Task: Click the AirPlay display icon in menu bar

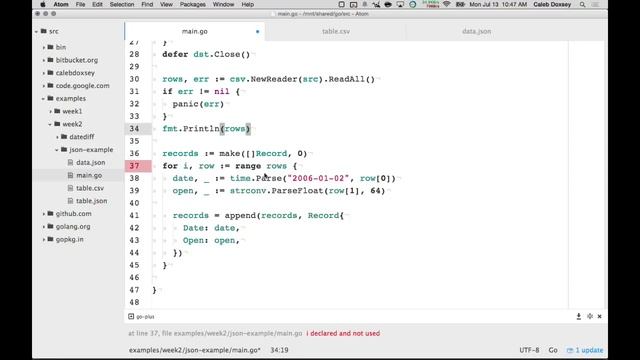Action: pos(400,4)
